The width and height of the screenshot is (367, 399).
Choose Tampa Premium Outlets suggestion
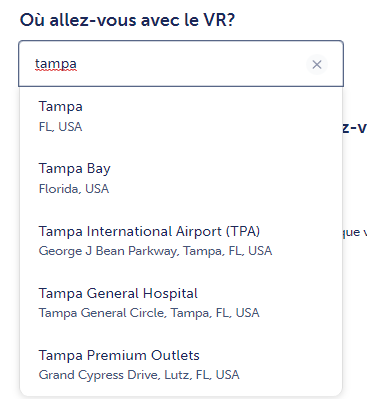pyautogui.click(x=181, y=365)
